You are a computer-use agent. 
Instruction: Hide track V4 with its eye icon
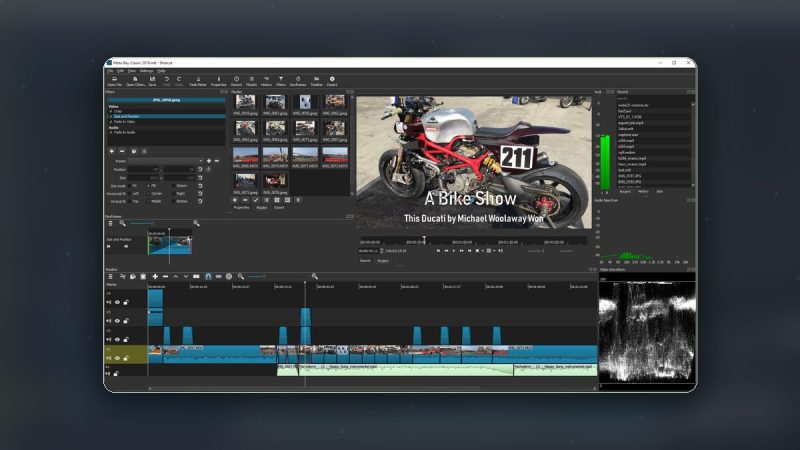coord(117,302)
